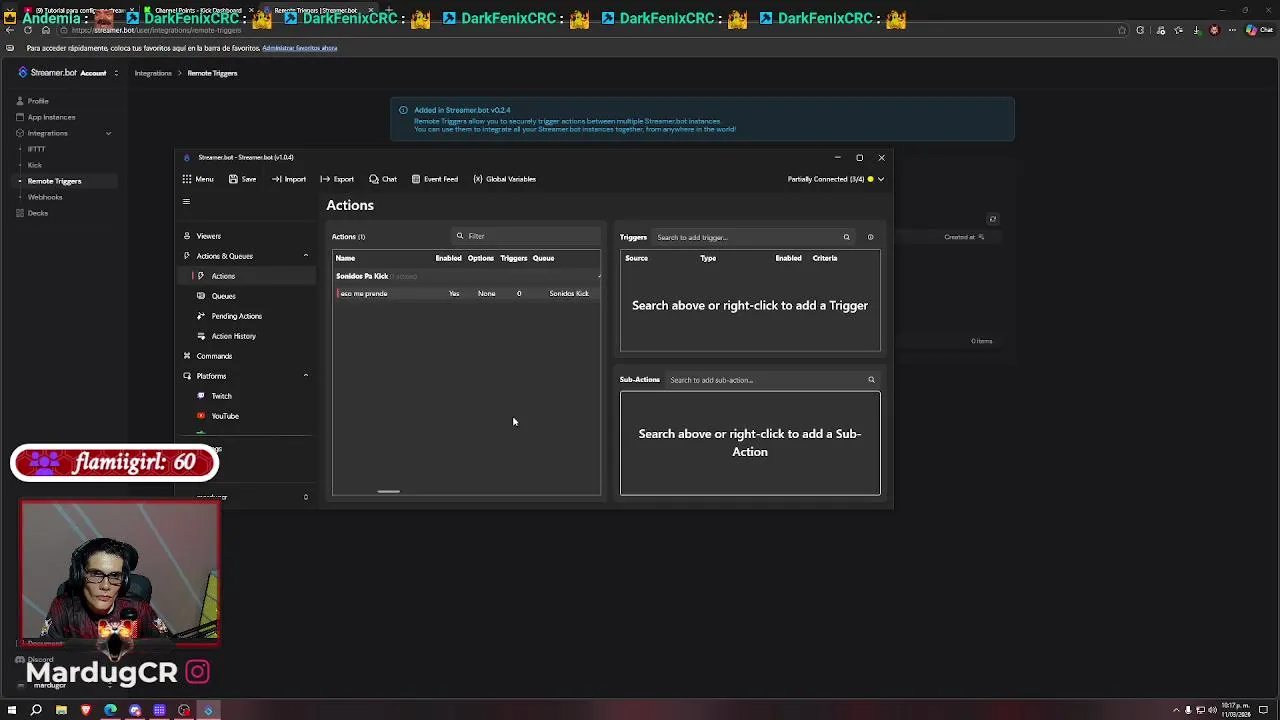Collapse the Platforms section chevron

coord(306,376)
